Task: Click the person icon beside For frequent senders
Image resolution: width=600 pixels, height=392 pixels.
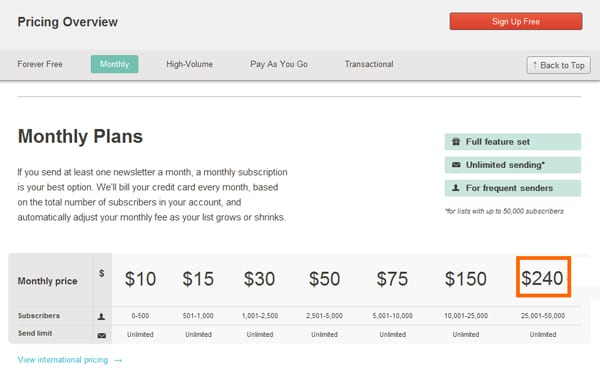Action: (x=456, y=188)
